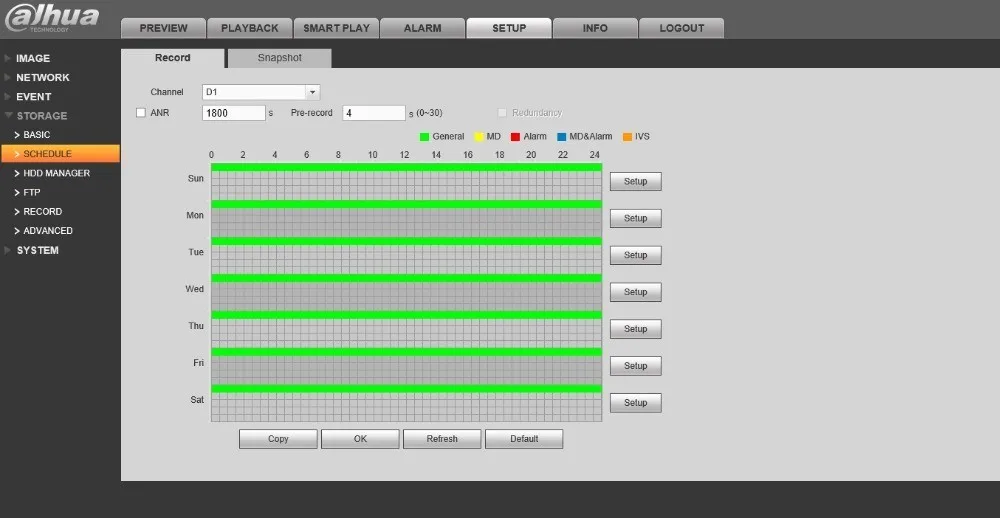Open HDD MANAGER in the sidebar

[x=56, y=173]
